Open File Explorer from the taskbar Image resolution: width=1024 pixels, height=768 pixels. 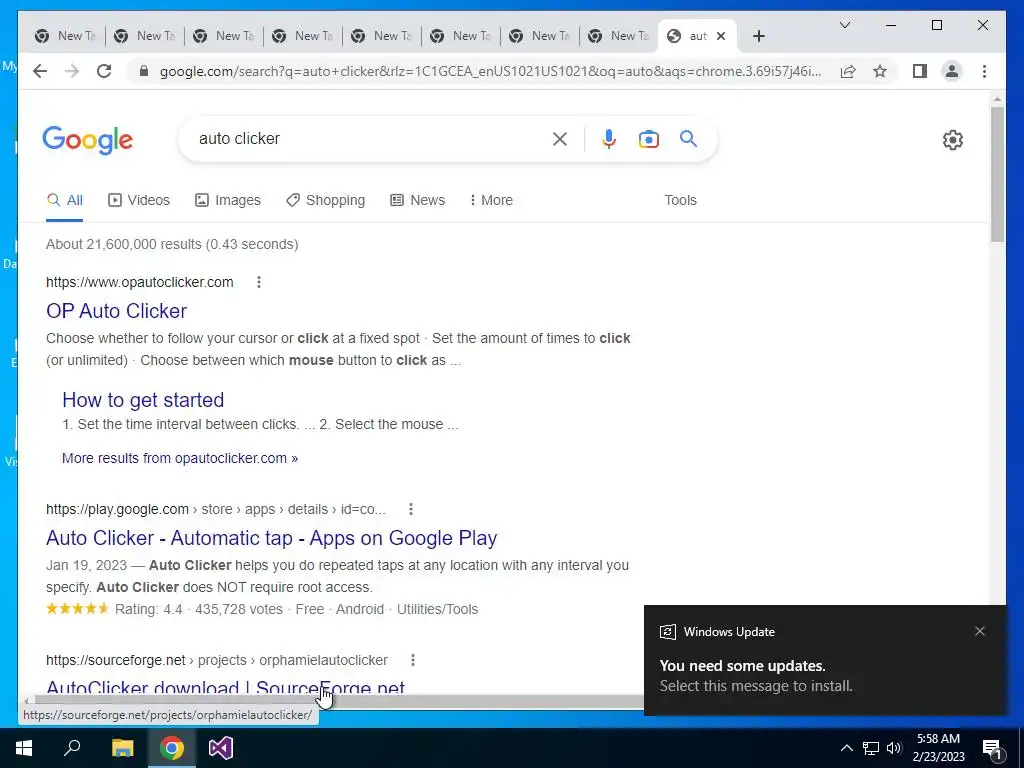coord(122,748)
